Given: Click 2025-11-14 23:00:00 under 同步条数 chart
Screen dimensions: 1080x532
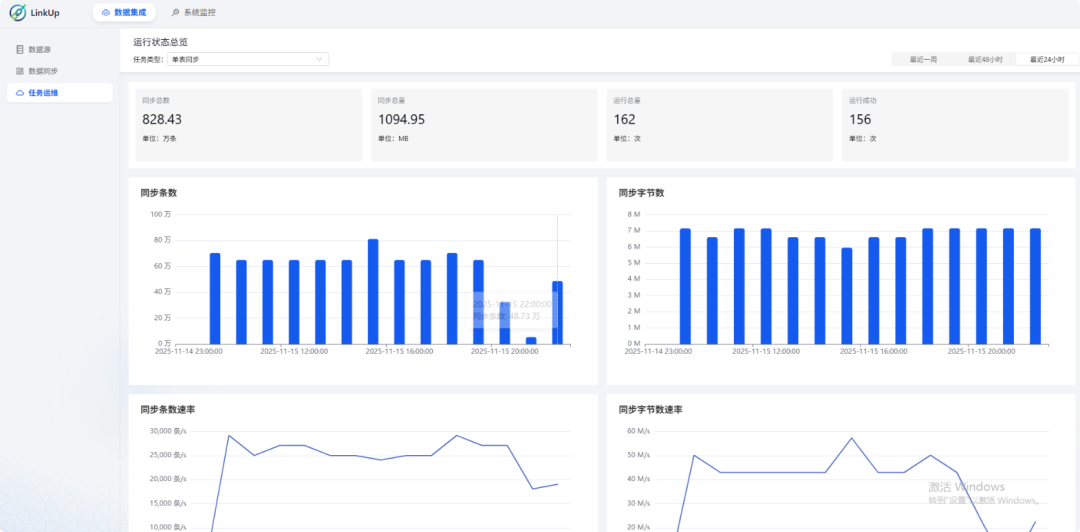Looking at the screenshot, I should (189, 351).
